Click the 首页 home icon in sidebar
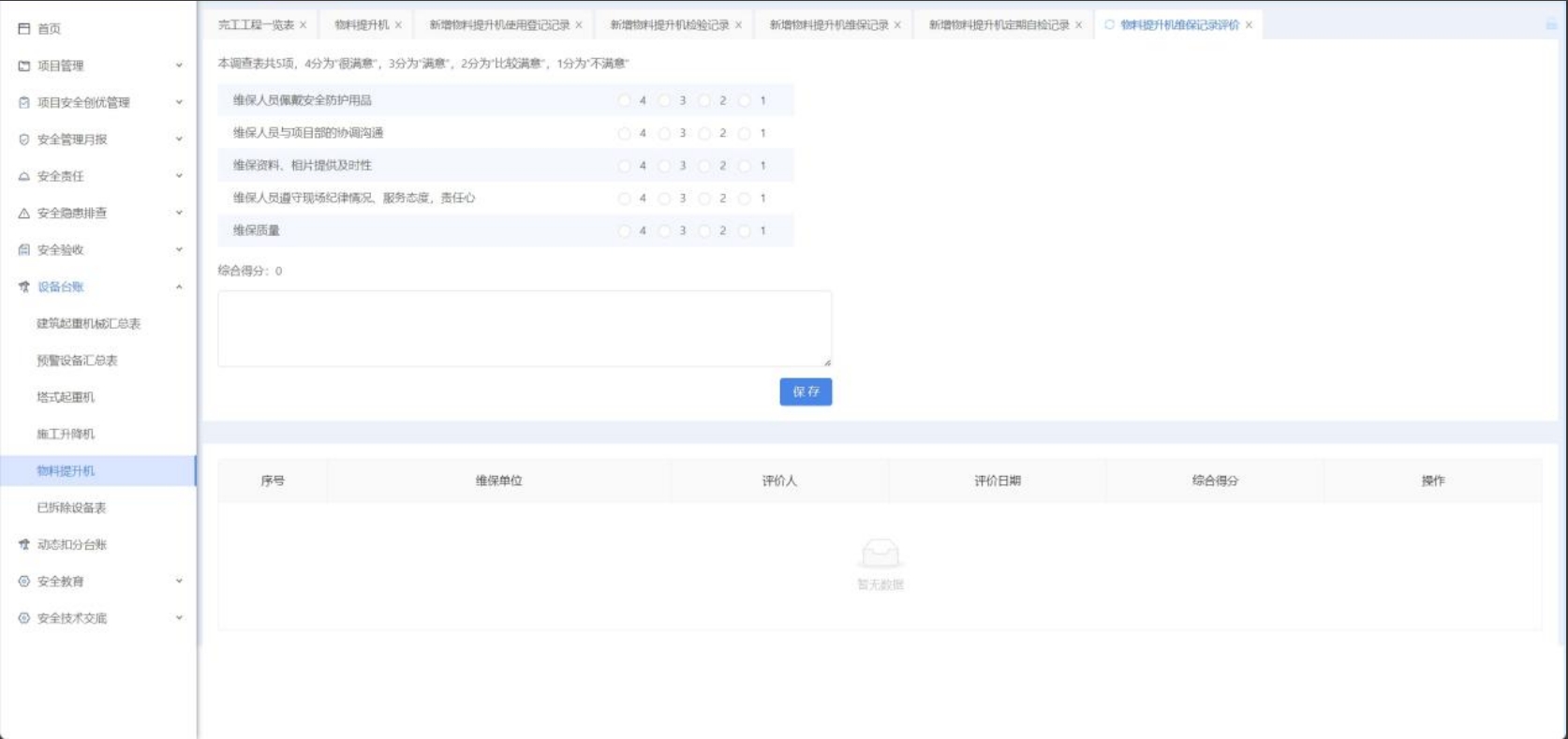The image size is (1568, 739). (24, 29)
